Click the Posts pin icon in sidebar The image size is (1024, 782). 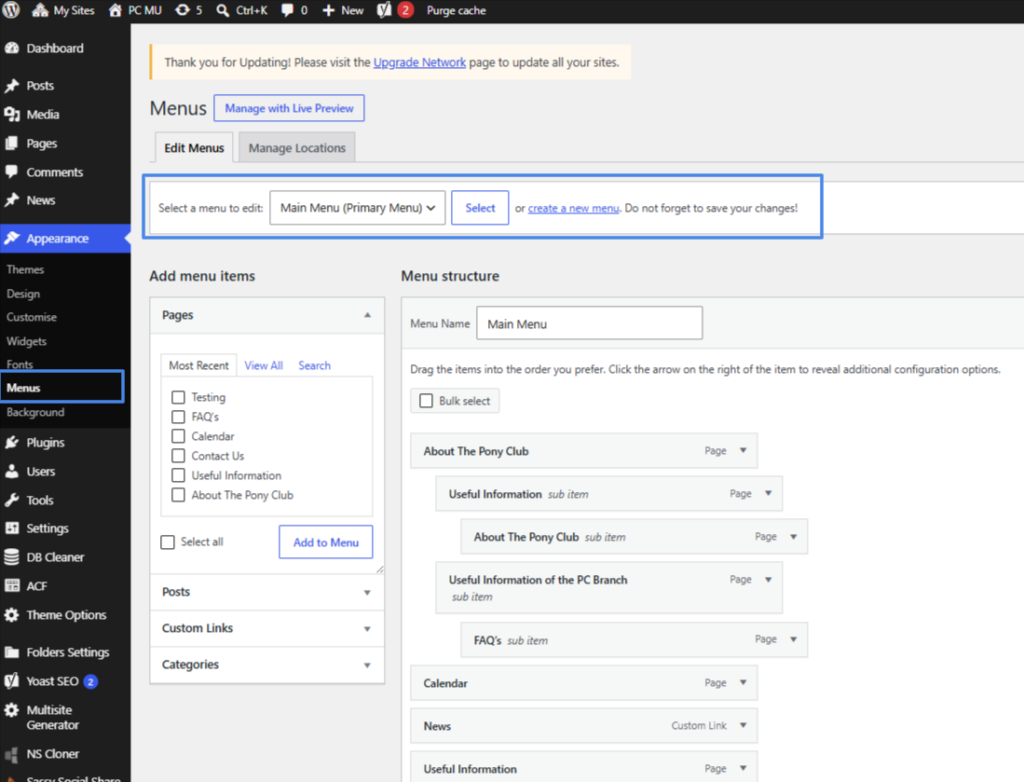[12, 86]
